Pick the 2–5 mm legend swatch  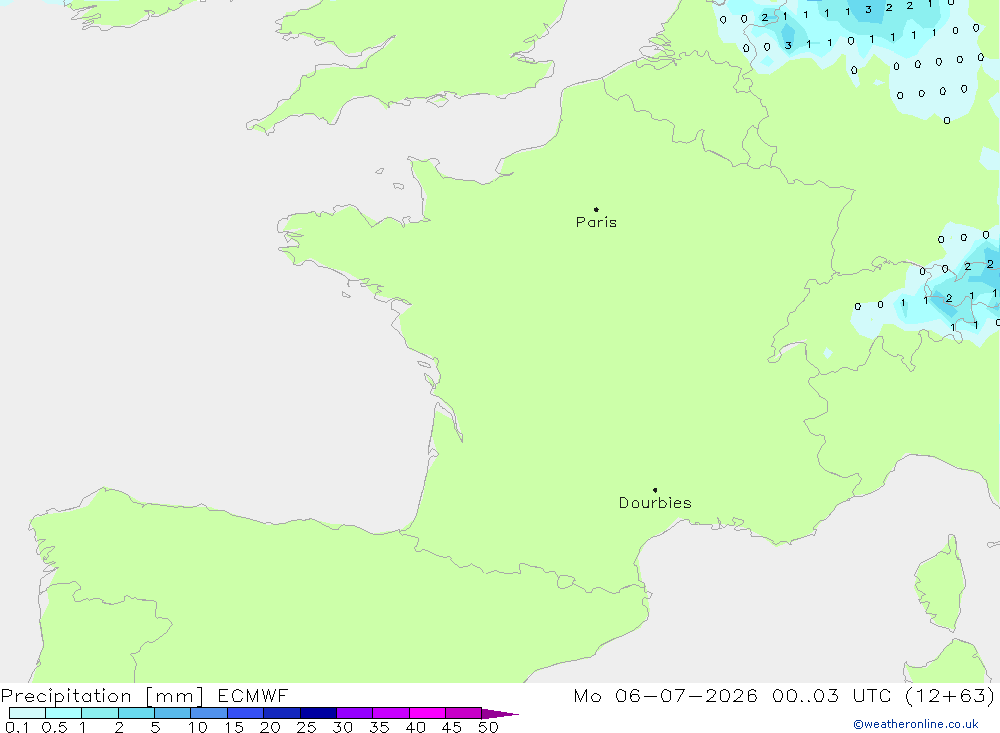[136, 713]
